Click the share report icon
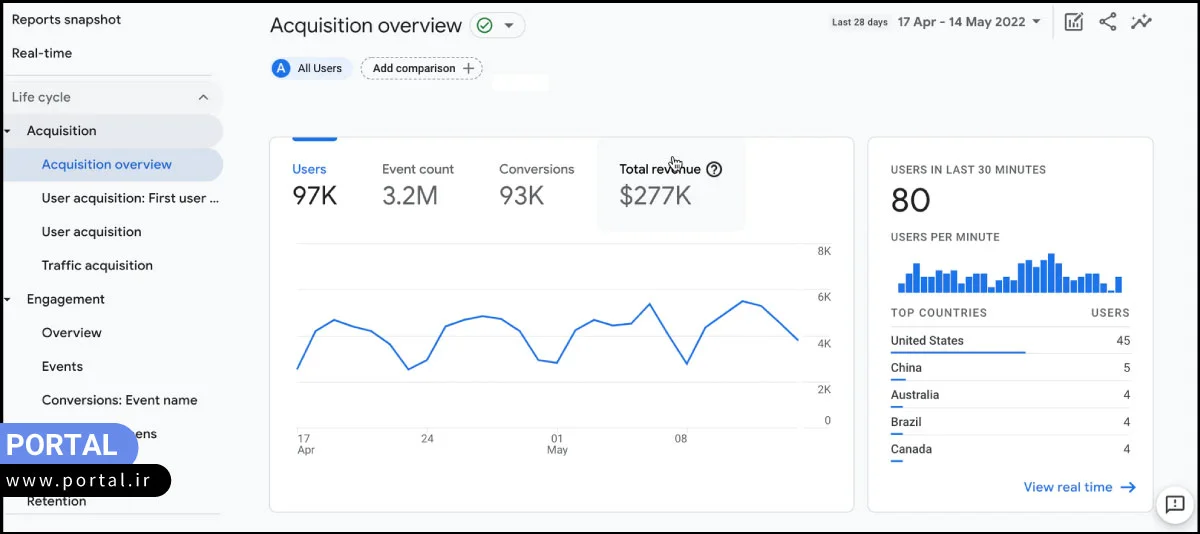Image resolution: width=1200 pixels, height=534 pixels. pos(1107,22)
